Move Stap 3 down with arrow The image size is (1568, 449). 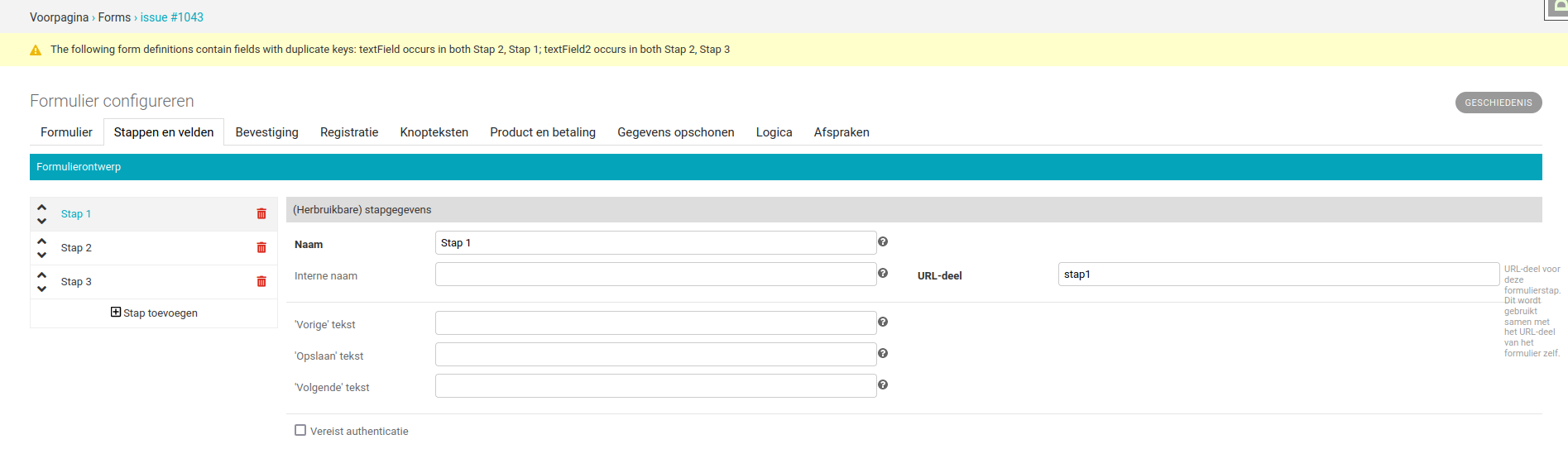(41, 289)
